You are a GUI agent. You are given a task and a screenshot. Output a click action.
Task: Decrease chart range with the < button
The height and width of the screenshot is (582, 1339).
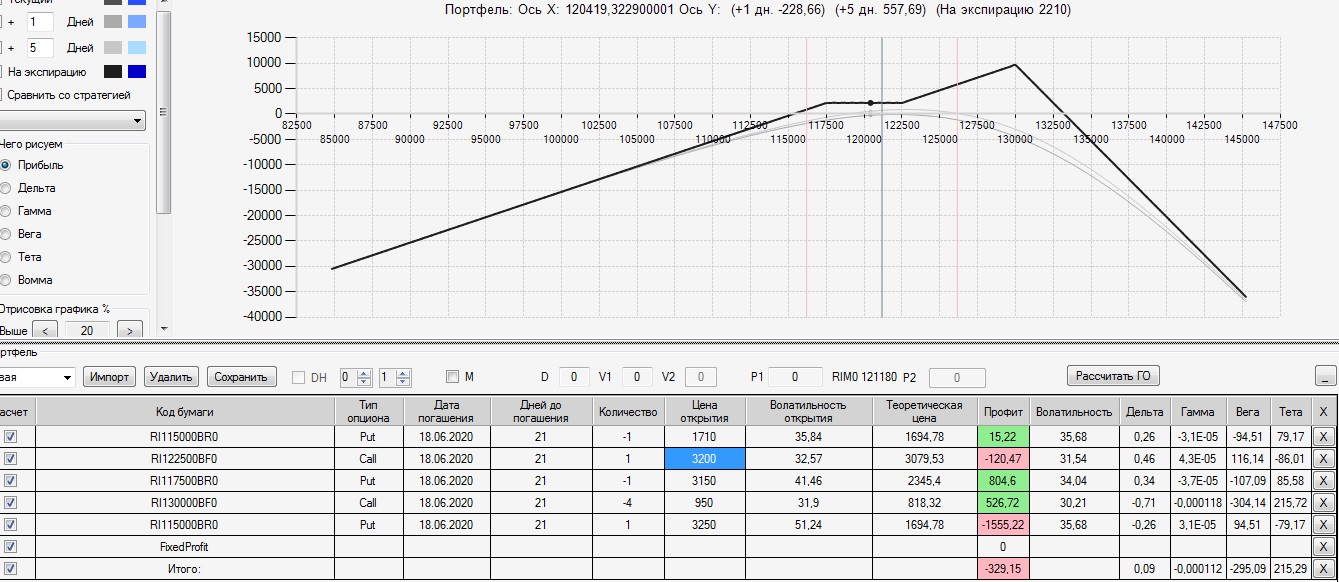tap(44, 330)
